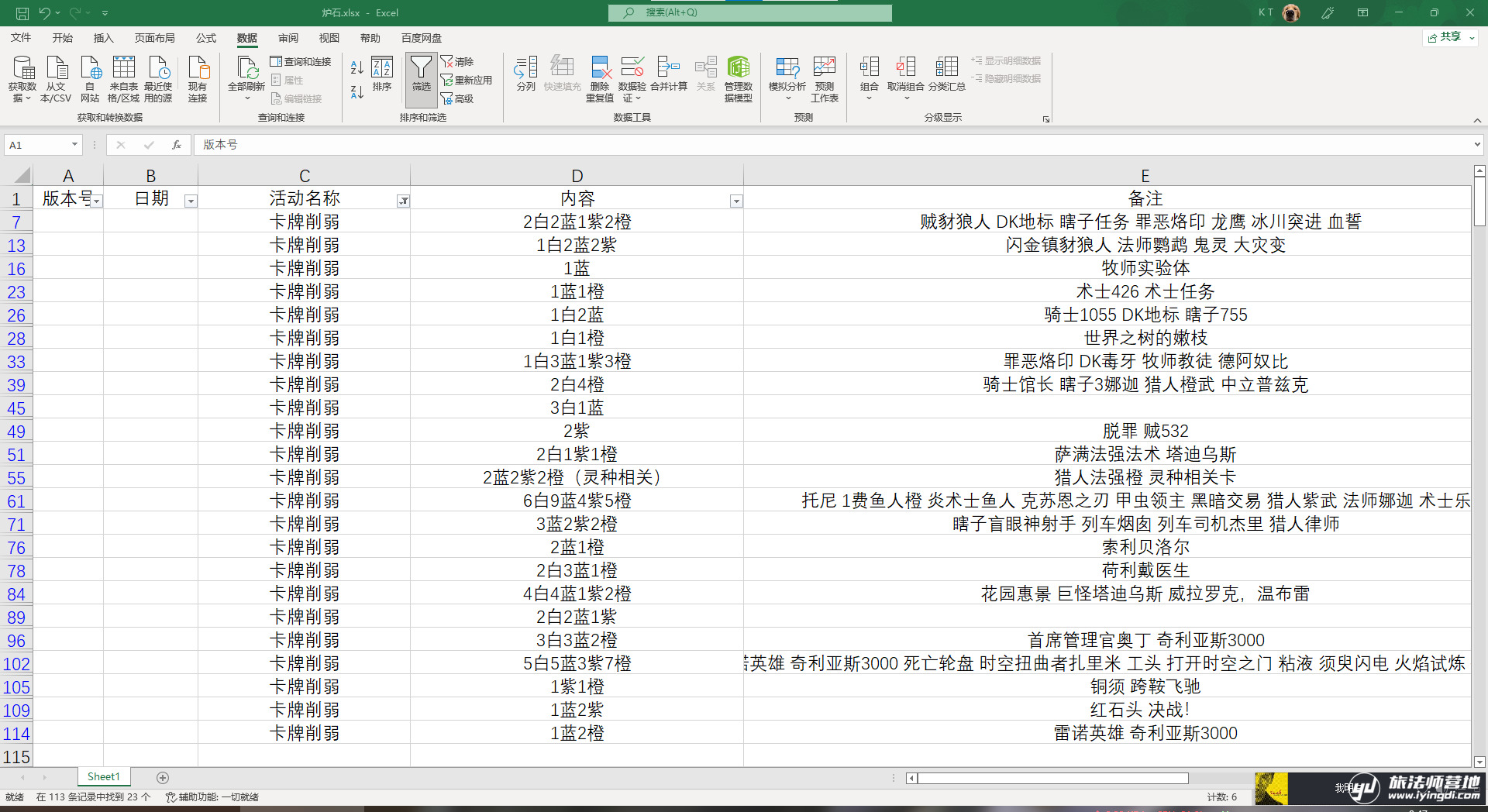
Task: Open the 文件 menu
Action: [x=21, y=38]
